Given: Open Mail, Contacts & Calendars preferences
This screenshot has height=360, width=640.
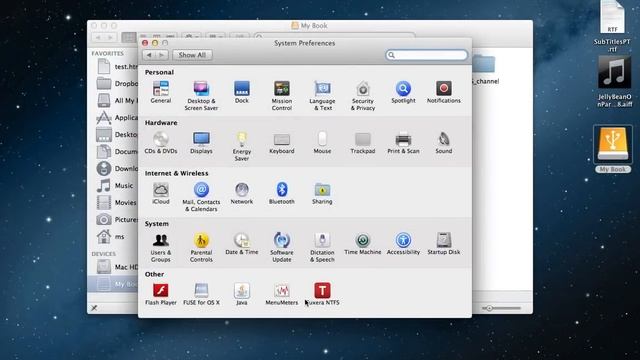Looking at the screenshot, I should [x=201, y=197].
